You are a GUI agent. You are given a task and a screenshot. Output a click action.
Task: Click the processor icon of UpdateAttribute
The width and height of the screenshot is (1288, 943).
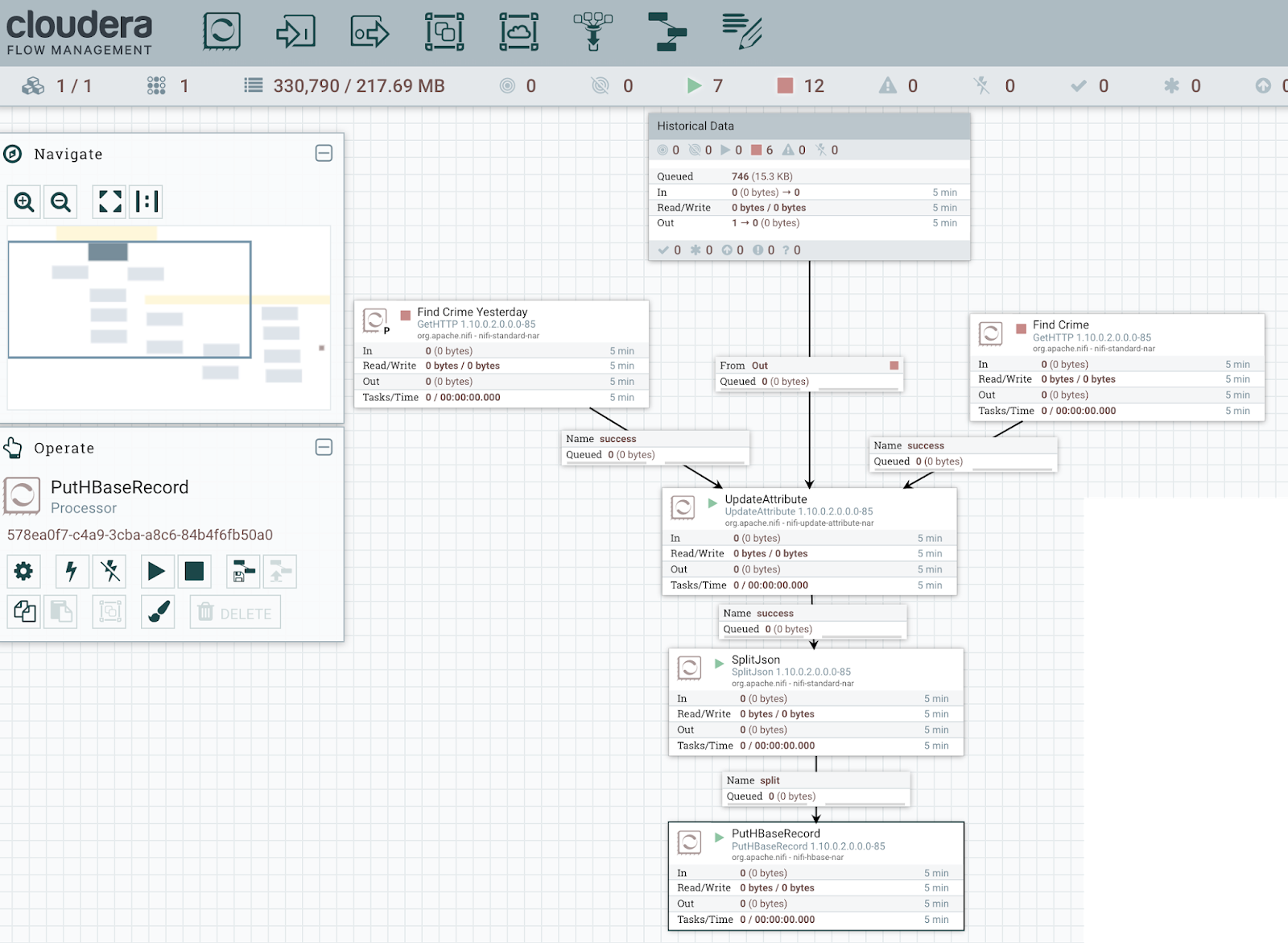tap(683, 507)
